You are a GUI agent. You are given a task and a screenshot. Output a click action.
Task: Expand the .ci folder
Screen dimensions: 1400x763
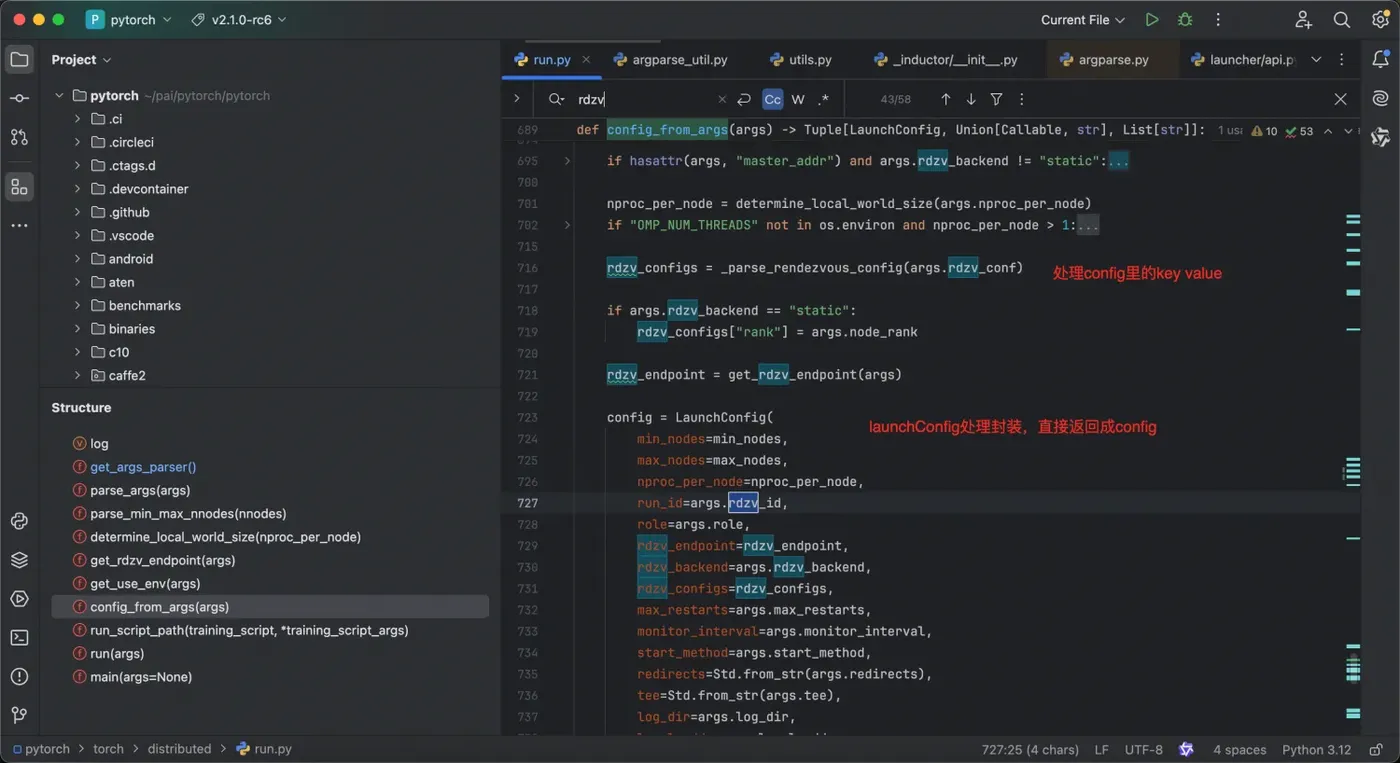pyautogui.click(x=77, y=119)
